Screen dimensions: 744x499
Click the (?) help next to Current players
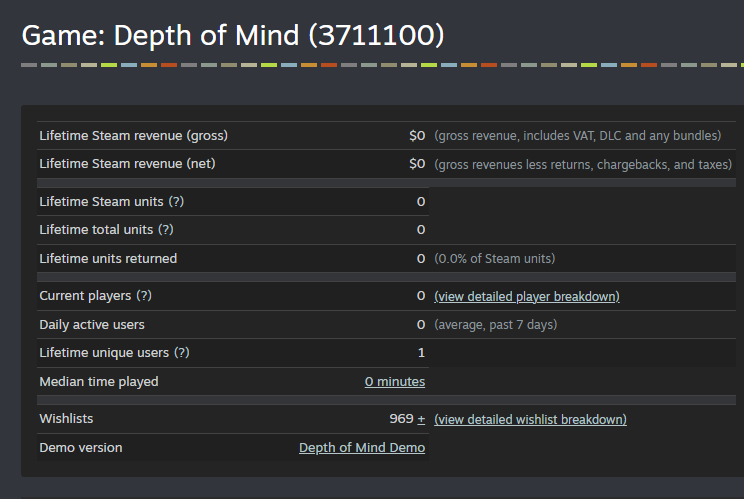[144, 296]
